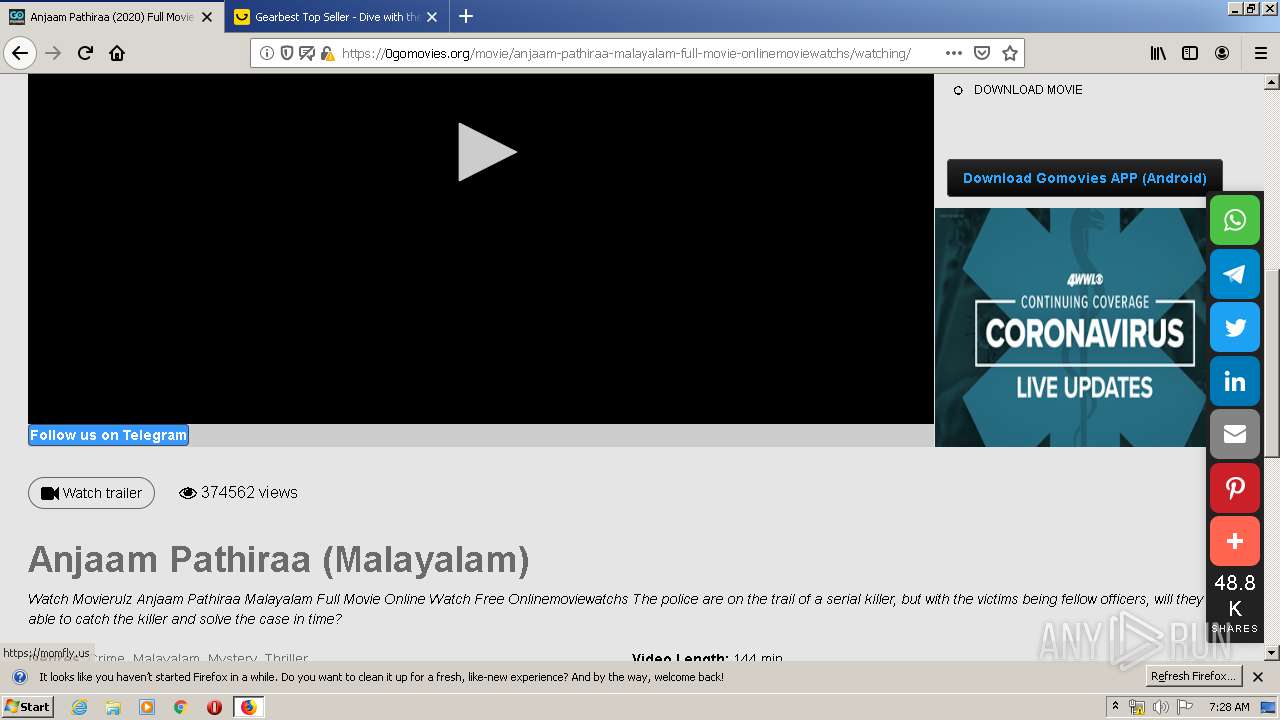
Task: Open Firefox home page
Action: pos(117,53)
